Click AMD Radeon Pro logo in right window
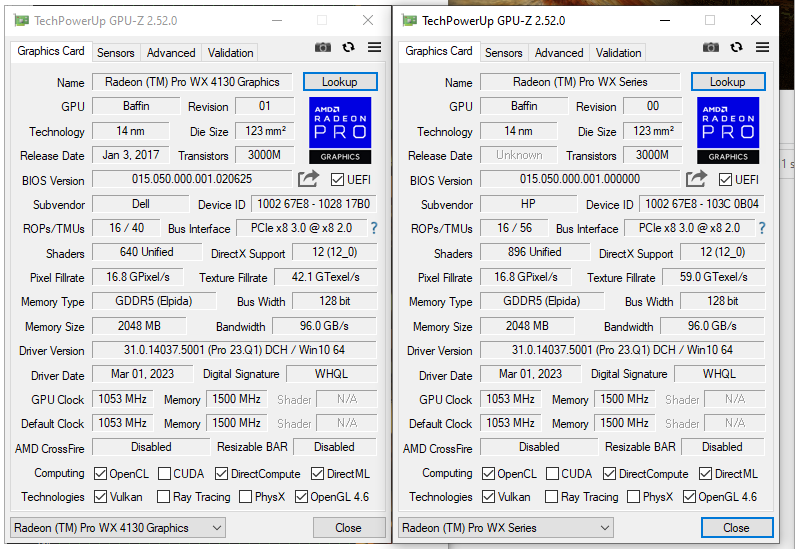Screen dimensions: 795x549 [728, 130]
